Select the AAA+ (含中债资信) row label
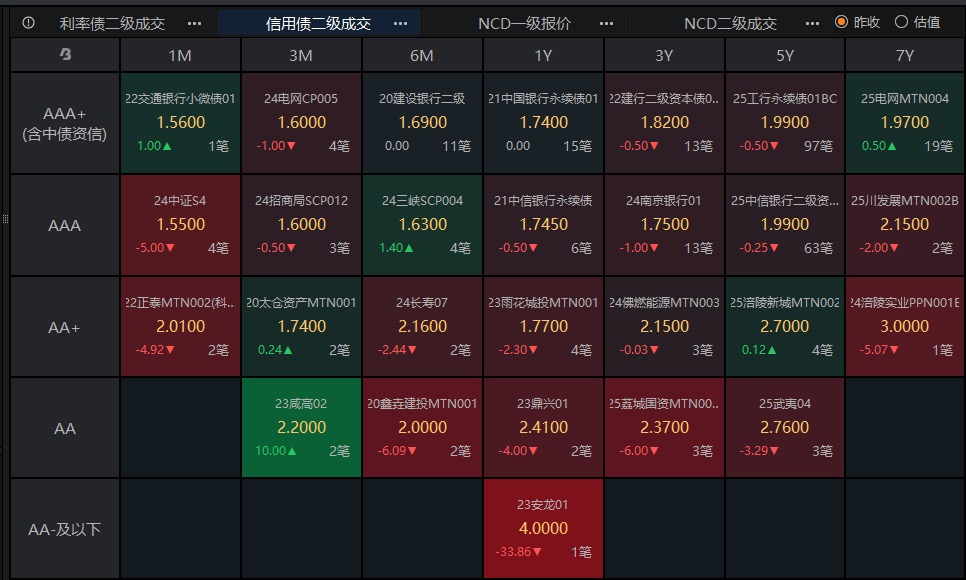966x580 pixels. (65, 123)
